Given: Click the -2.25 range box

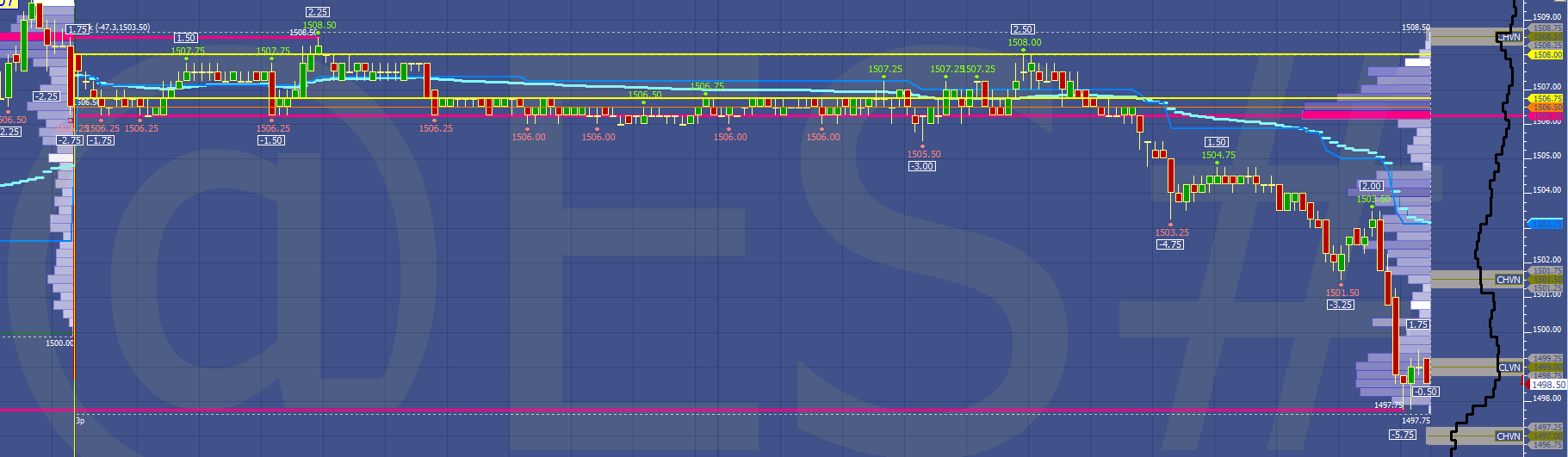Looking at the screenshot, I should pyautogui.click(x=46, y=96).
